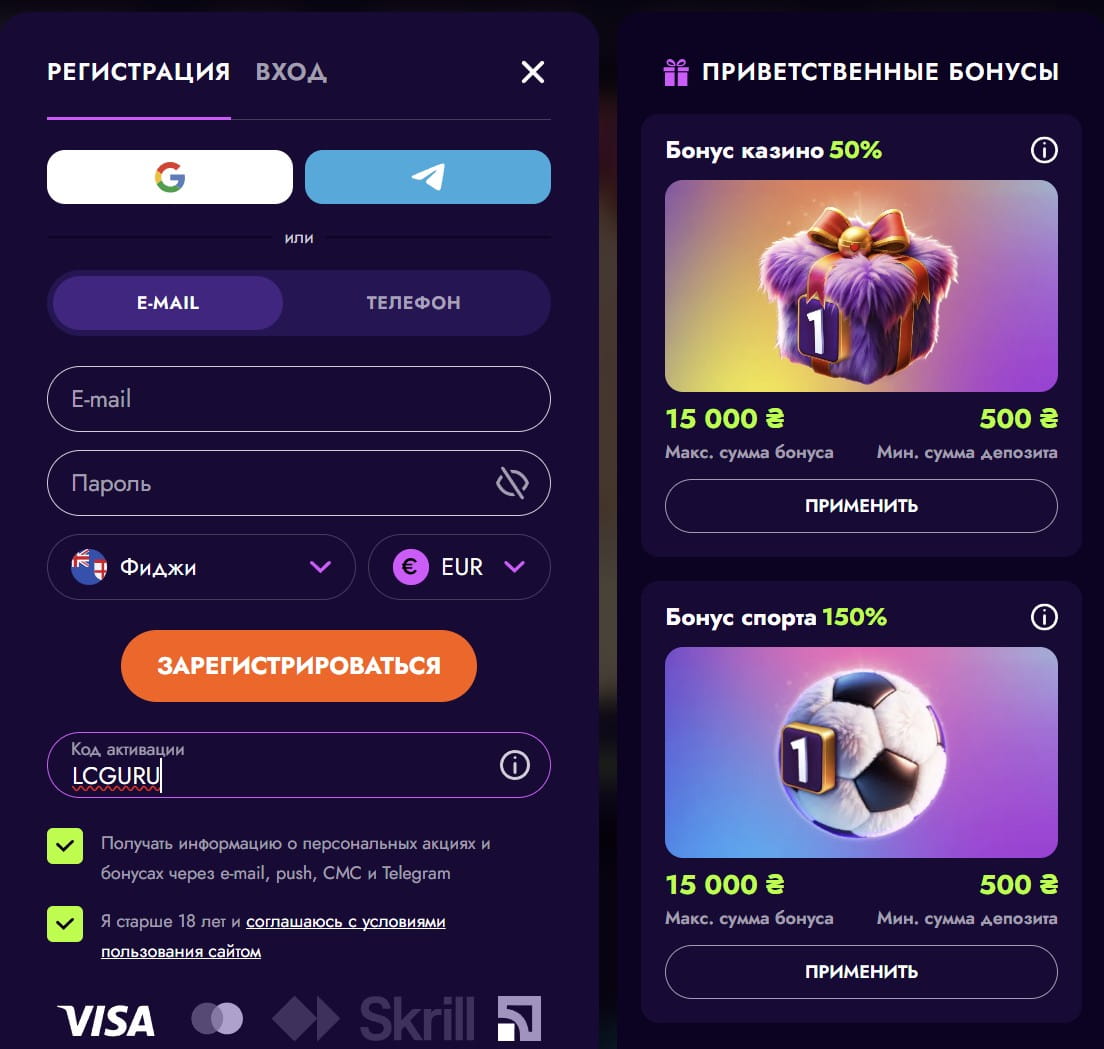Click the ЗАРЕГИСТРИРОВАТЬСЯ button
The image size is (1104, 1049).
pos(299,665)
